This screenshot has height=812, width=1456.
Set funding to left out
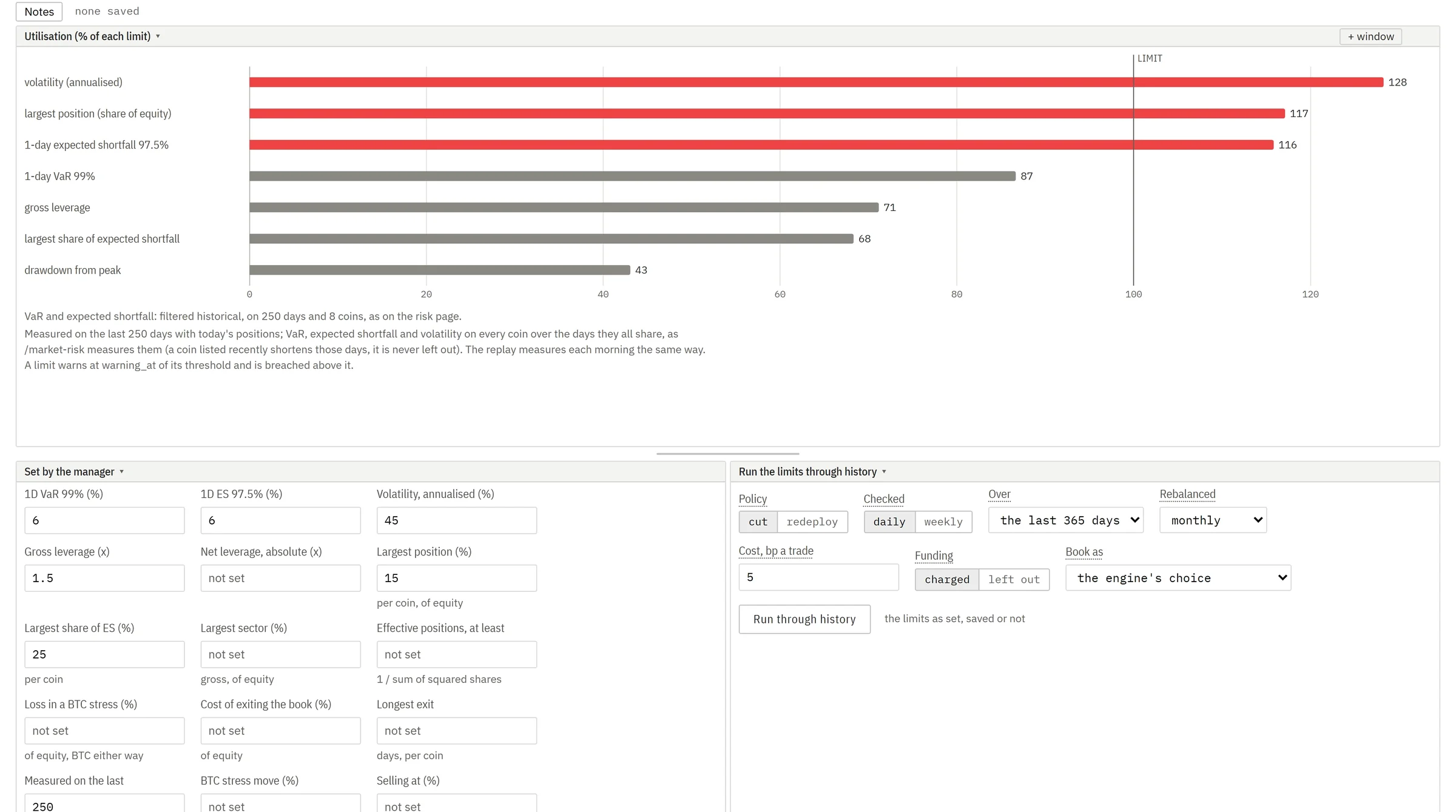coord(1014,579)
